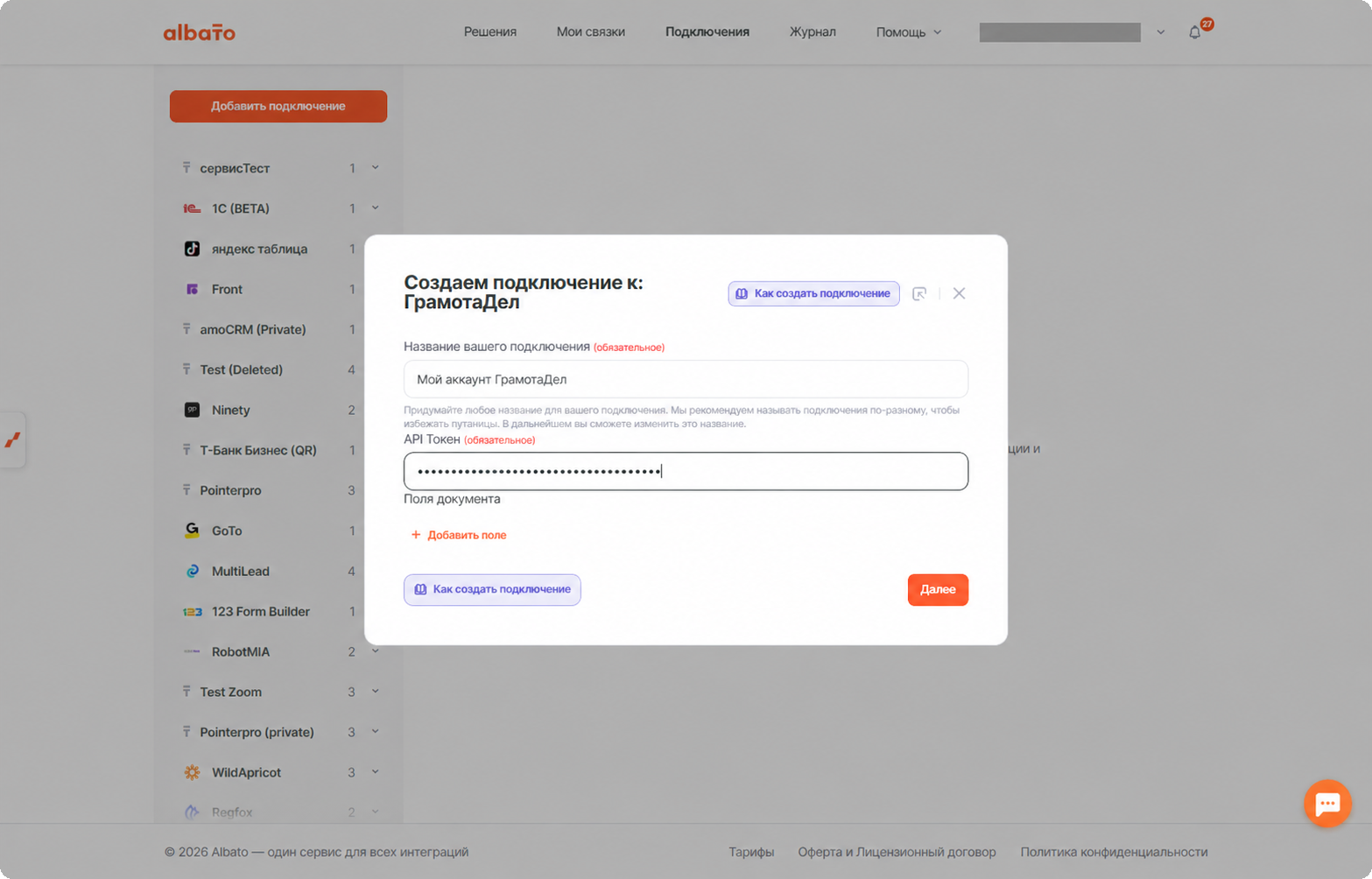Click the Test Zoom placeholder icon
Viewport: 1372px width, 879px height.
tap(186, 691)
